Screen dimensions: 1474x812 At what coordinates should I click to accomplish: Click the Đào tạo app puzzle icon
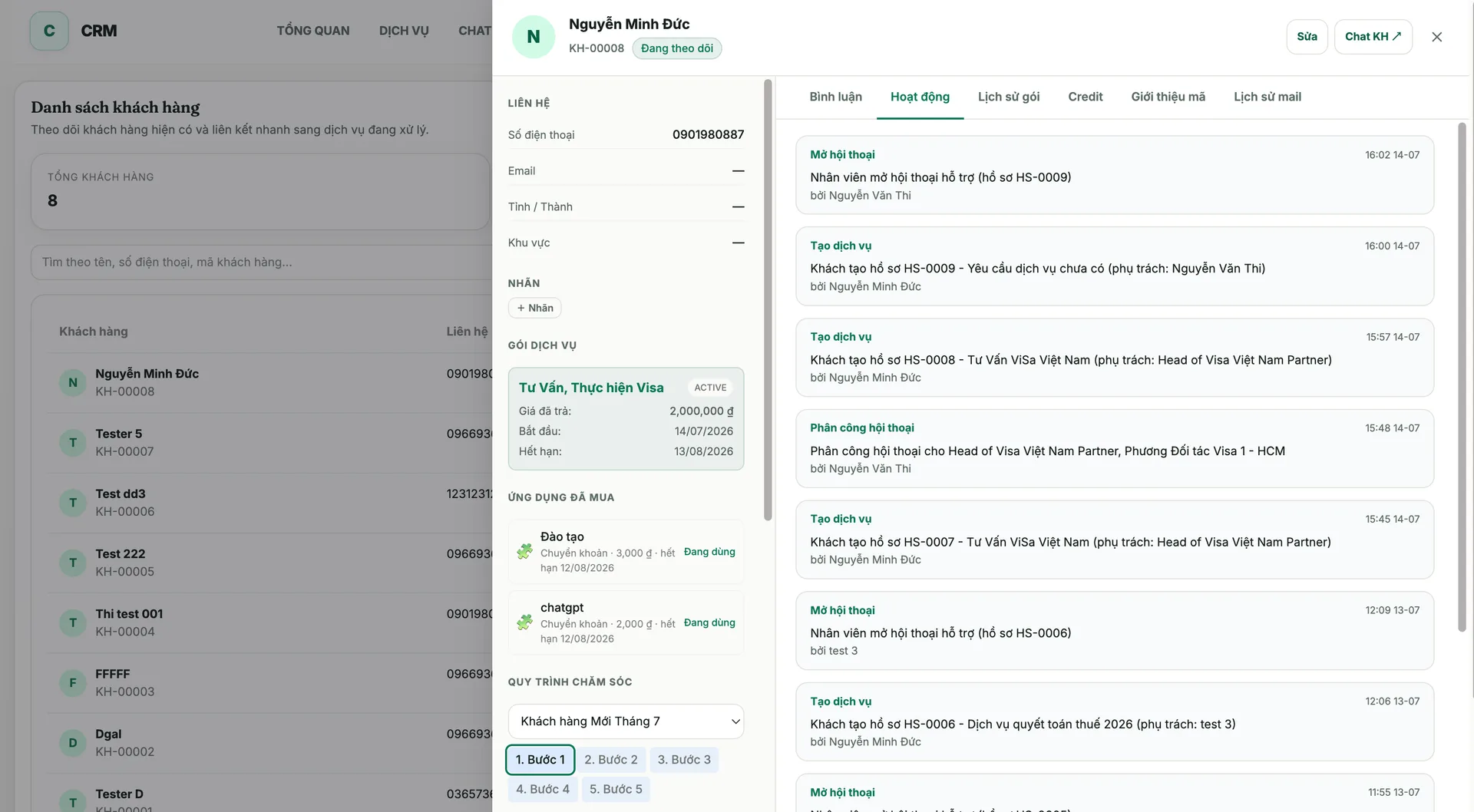tap(525, 551)
